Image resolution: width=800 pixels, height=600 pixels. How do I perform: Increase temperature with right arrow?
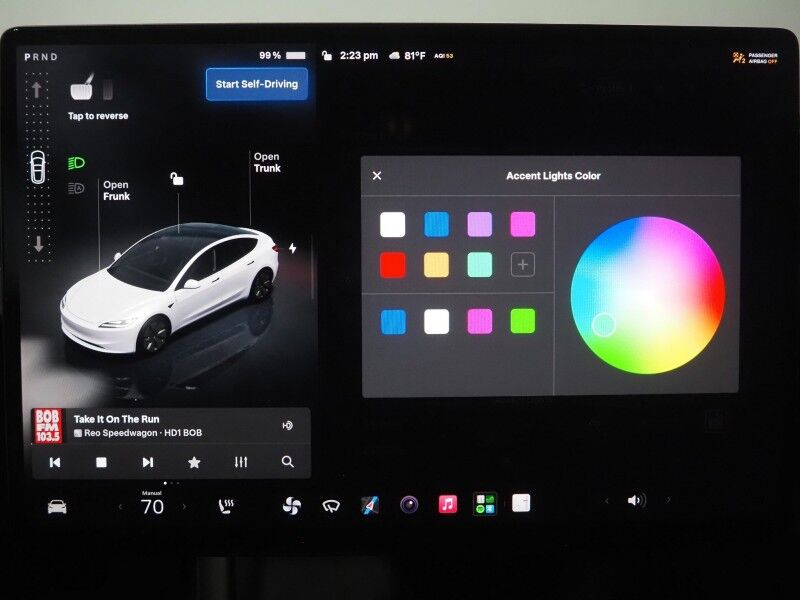[x=184, y=507]
